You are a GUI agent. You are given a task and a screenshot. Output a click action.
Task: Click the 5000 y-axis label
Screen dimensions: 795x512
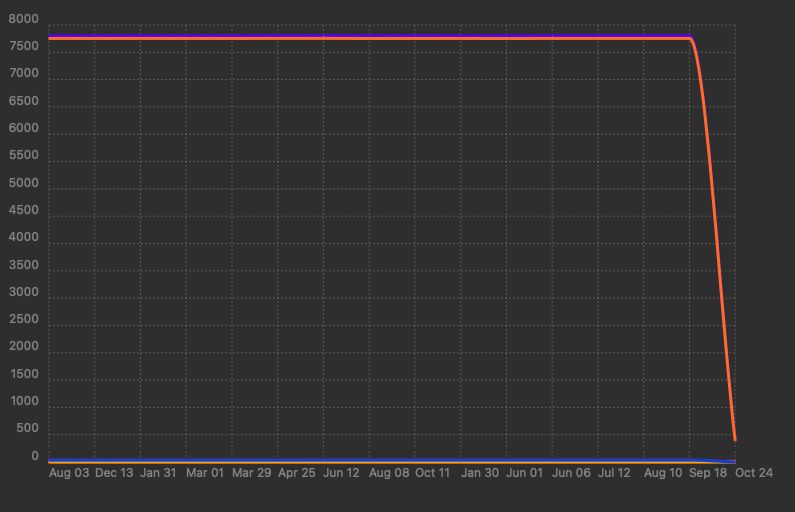[23, 183]
